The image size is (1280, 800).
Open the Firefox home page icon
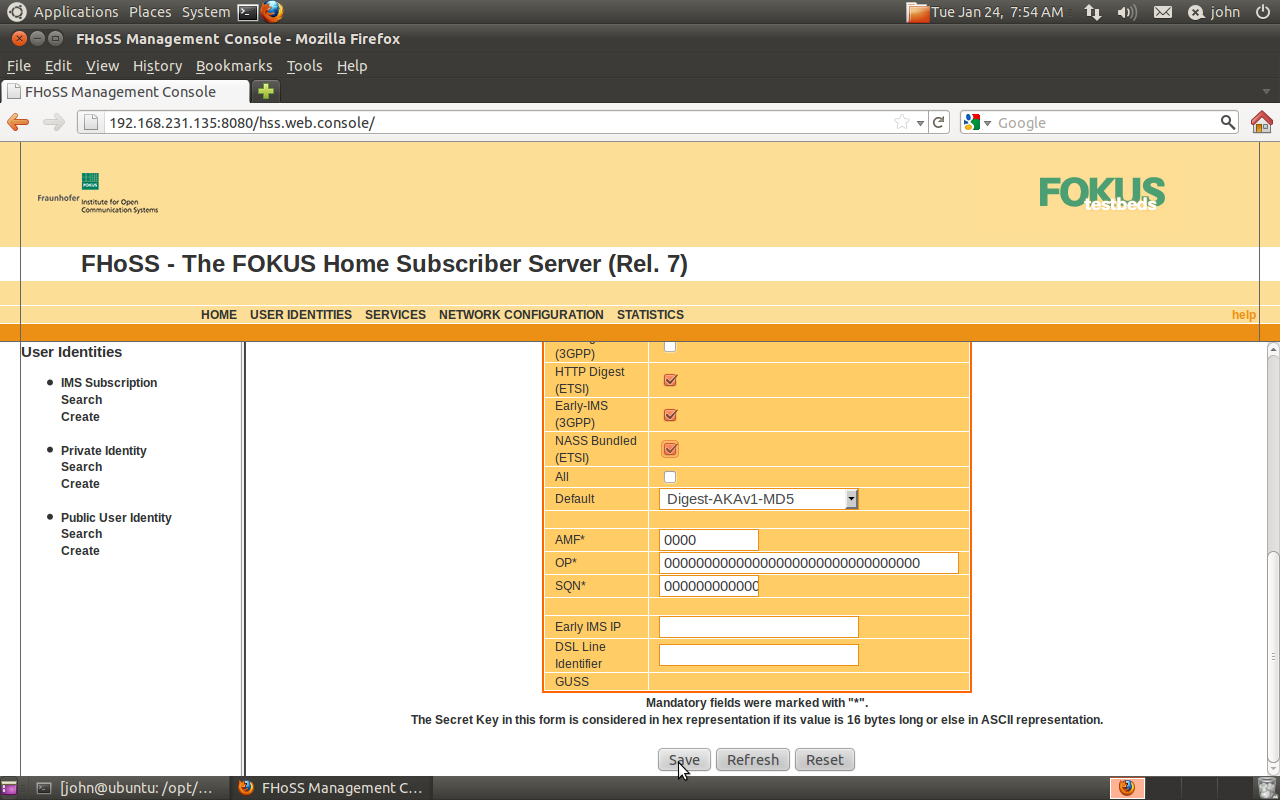coord(1262,122)
